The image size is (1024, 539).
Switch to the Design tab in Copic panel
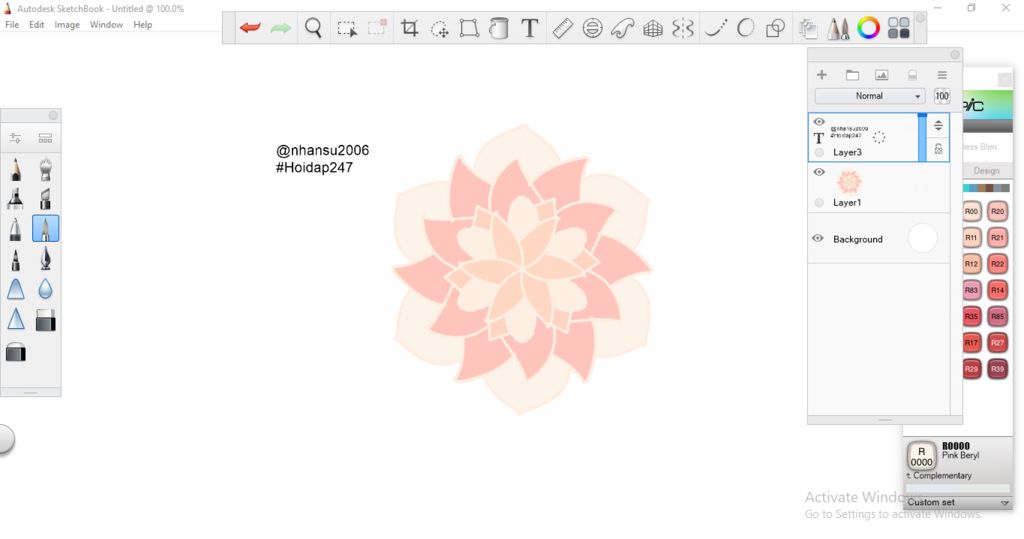pos(986,171)
